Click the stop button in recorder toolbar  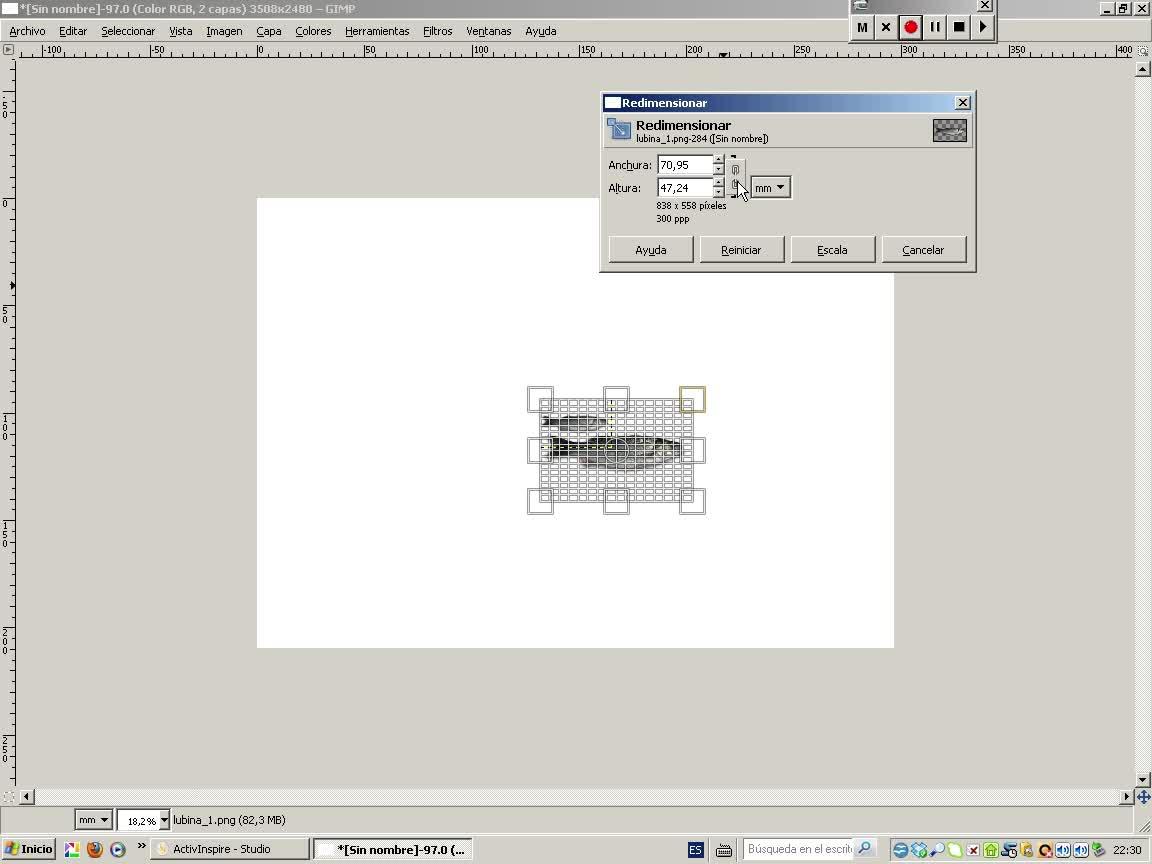point(959,27)
